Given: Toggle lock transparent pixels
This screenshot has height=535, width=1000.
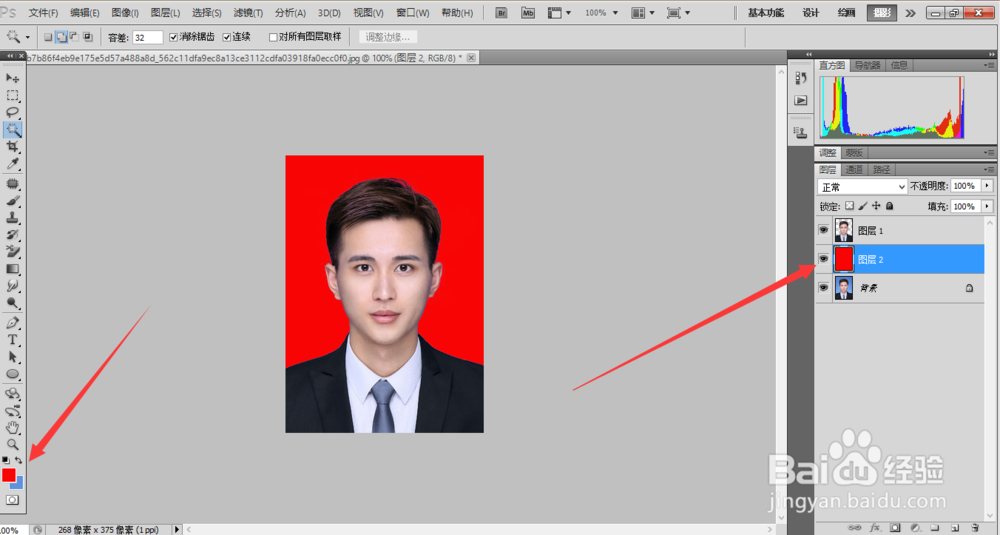Looking at the screenshot, I should [849, 206].
